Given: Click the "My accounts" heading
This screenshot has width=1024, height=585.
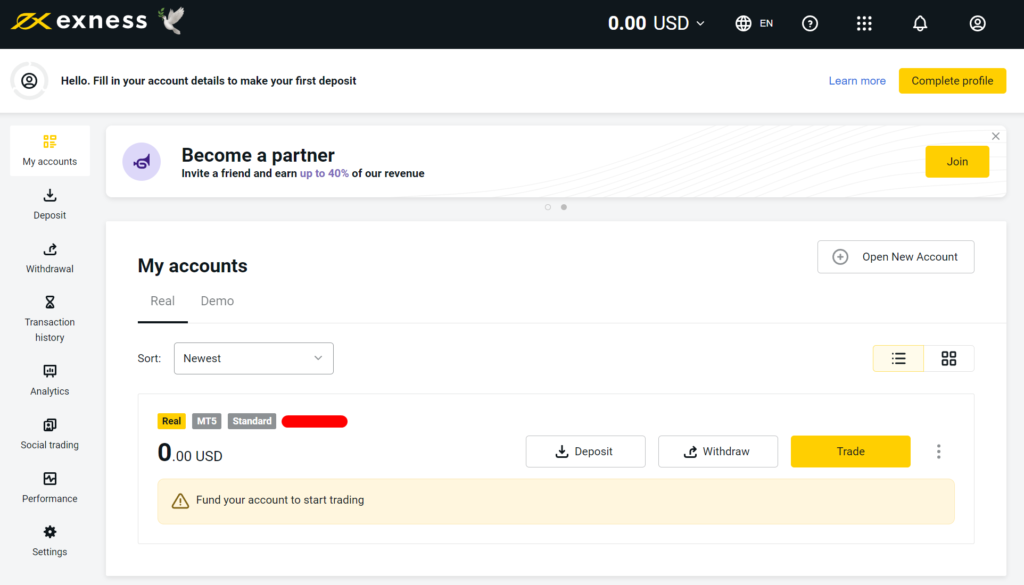Looking at the screenshot, I should [193, 266].
